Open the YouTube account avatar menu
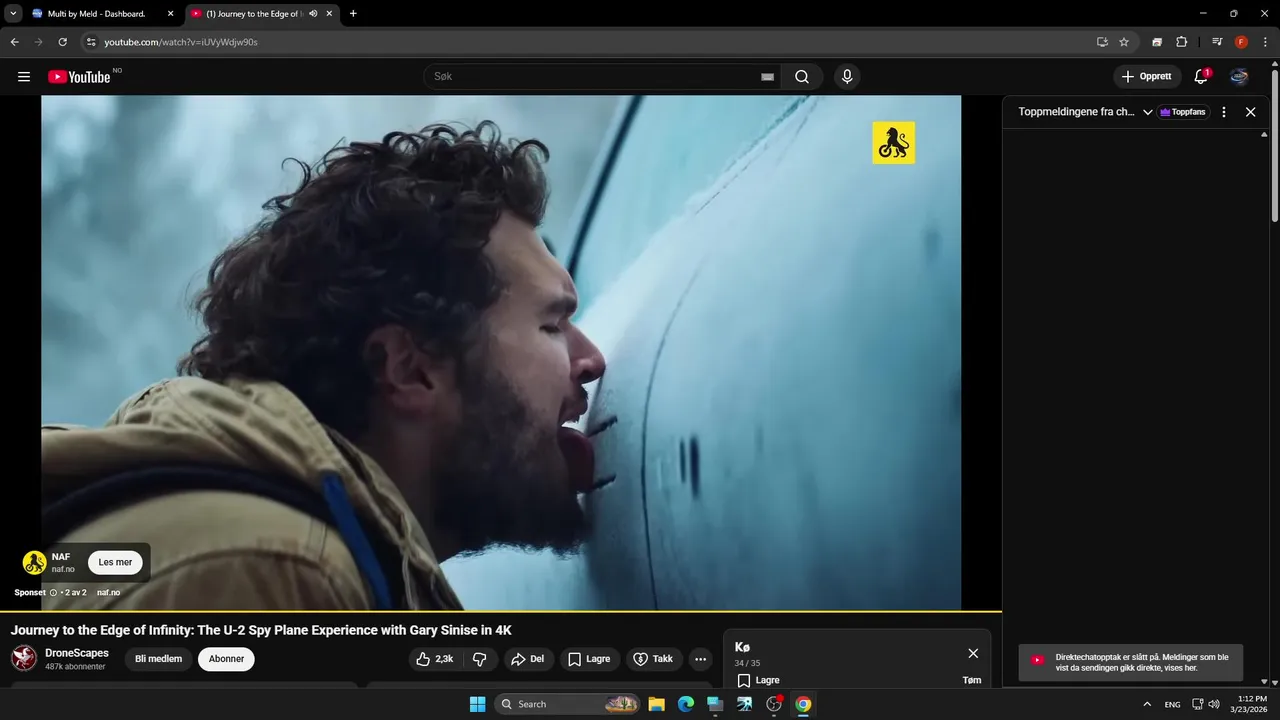This screenshot has width=1280, height=720. coord(1239,77)
